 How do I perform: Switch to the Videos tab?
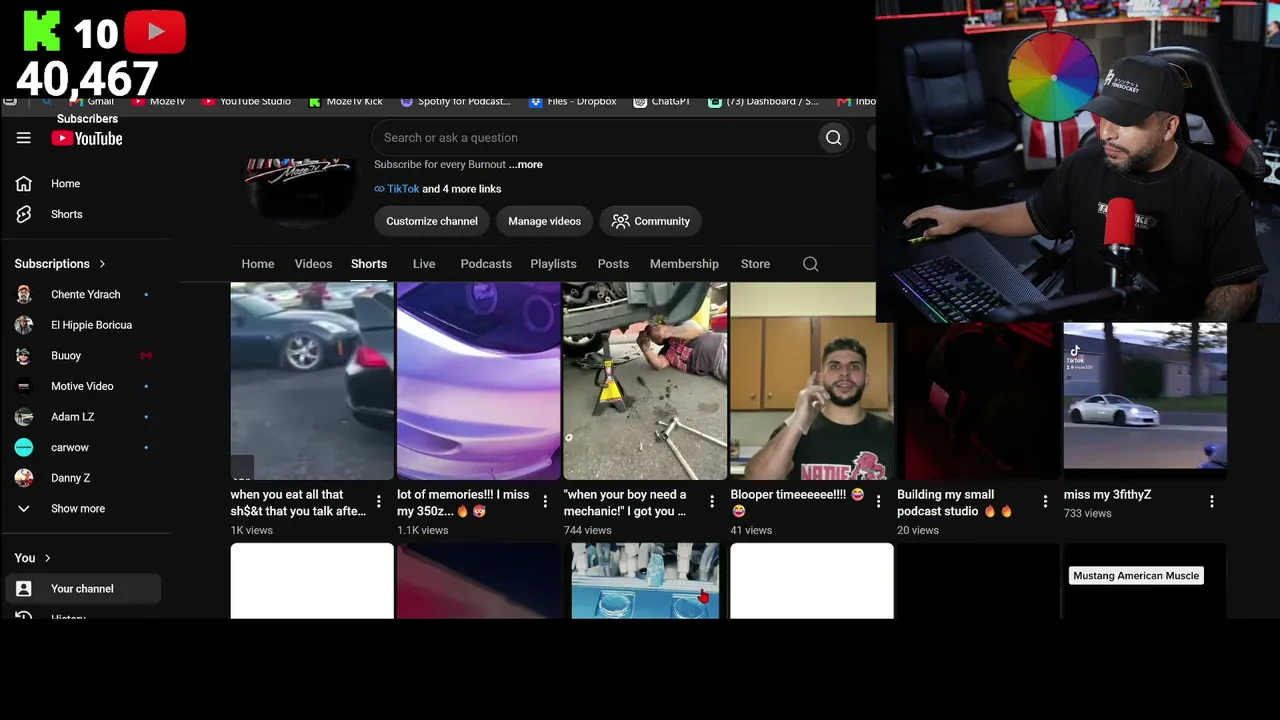click(x=313, y=264)
